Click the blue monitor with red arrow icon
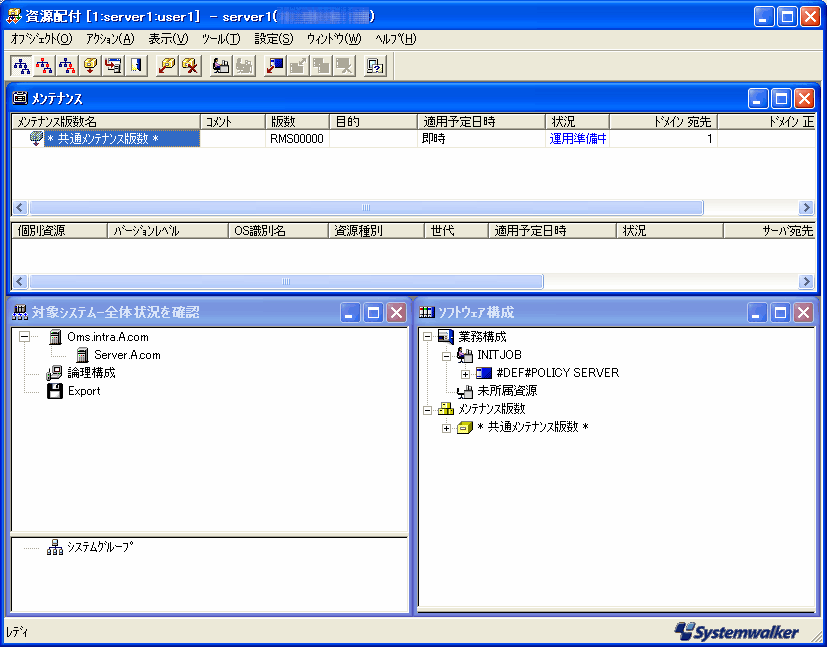This screenshot has height=647, width=827. click(275, 66)
